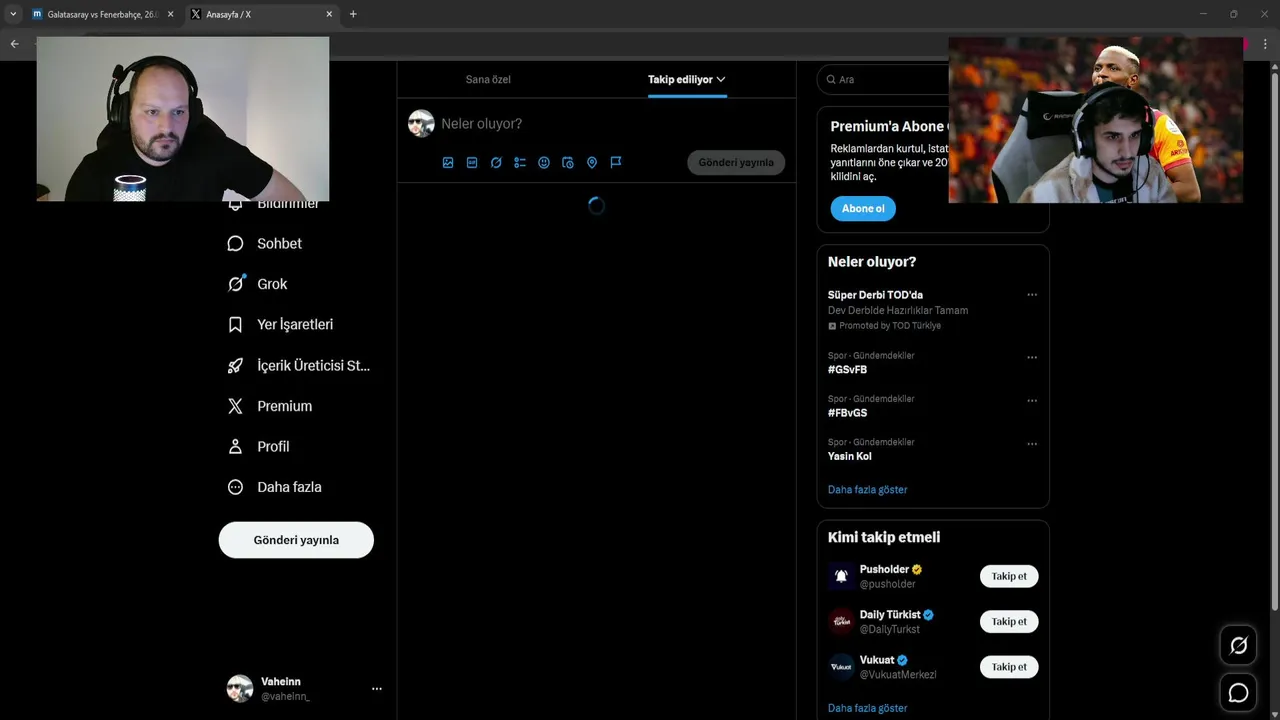1280x720 pixels.
Task: Open Süper Derbi TOD'da promoted trend
Action: 875,295
